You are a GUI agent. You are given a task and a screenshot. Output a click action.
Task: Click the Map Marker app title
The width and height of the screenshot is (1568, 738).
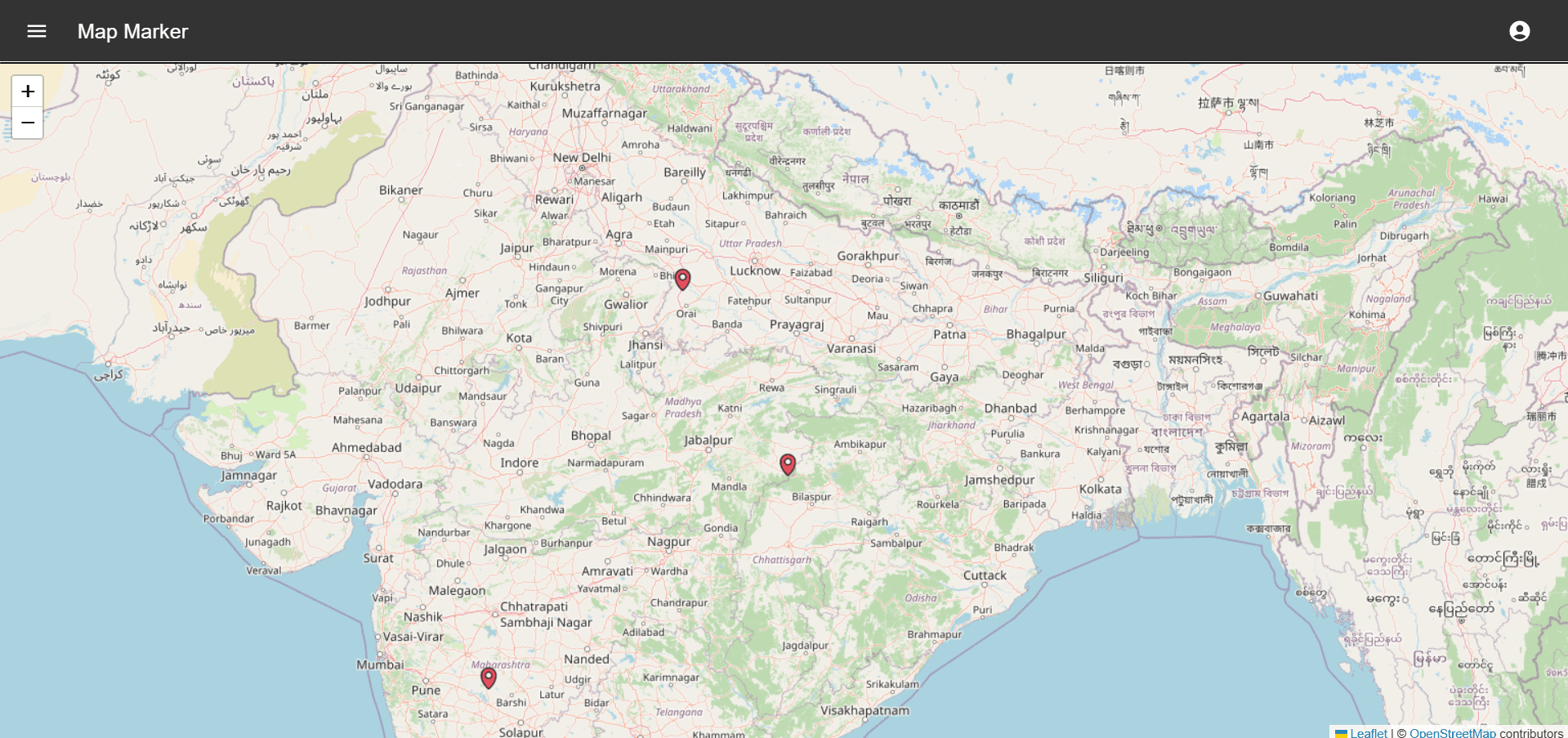pyautogui.click(x=132, y=31)
